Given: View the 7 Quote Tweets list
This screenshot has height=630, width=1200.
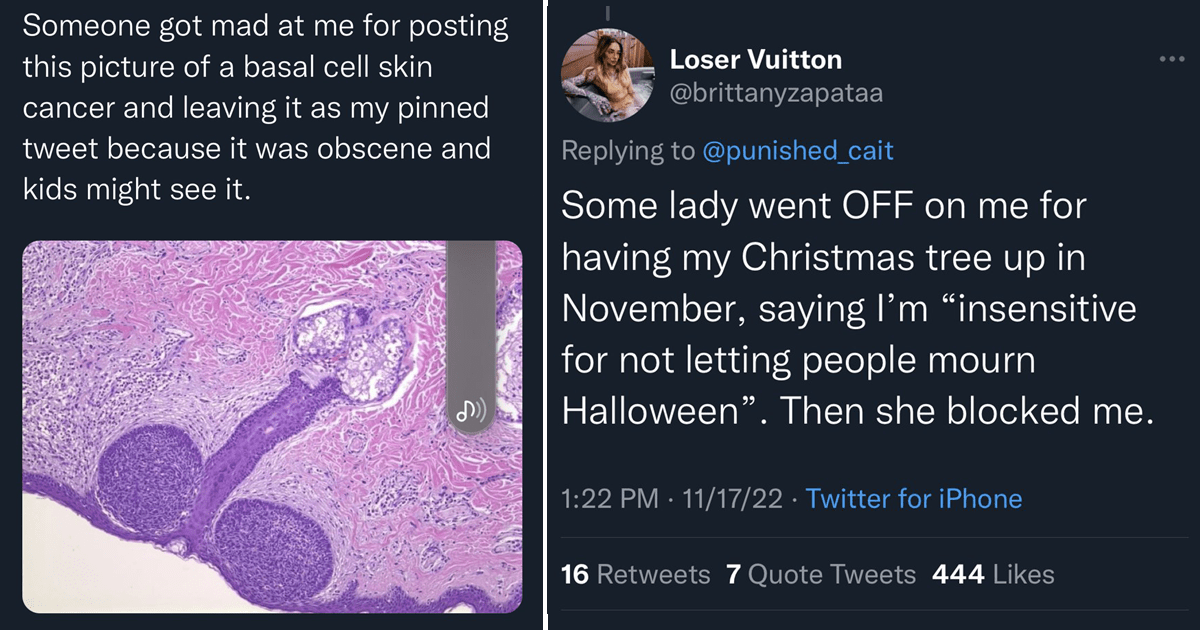Looking at the screenshot, I should tap(821, 574).
